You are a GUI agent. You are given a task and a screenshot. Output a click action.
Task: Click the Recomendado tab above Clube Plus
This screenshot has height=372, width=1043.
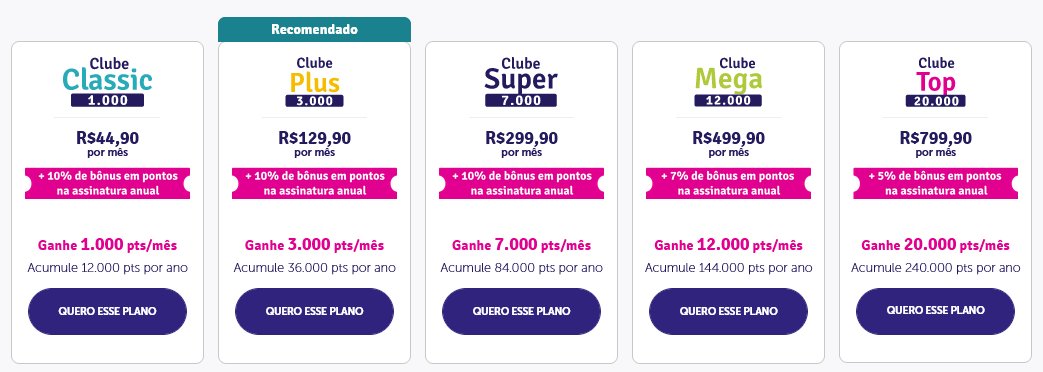coord(315,29)
